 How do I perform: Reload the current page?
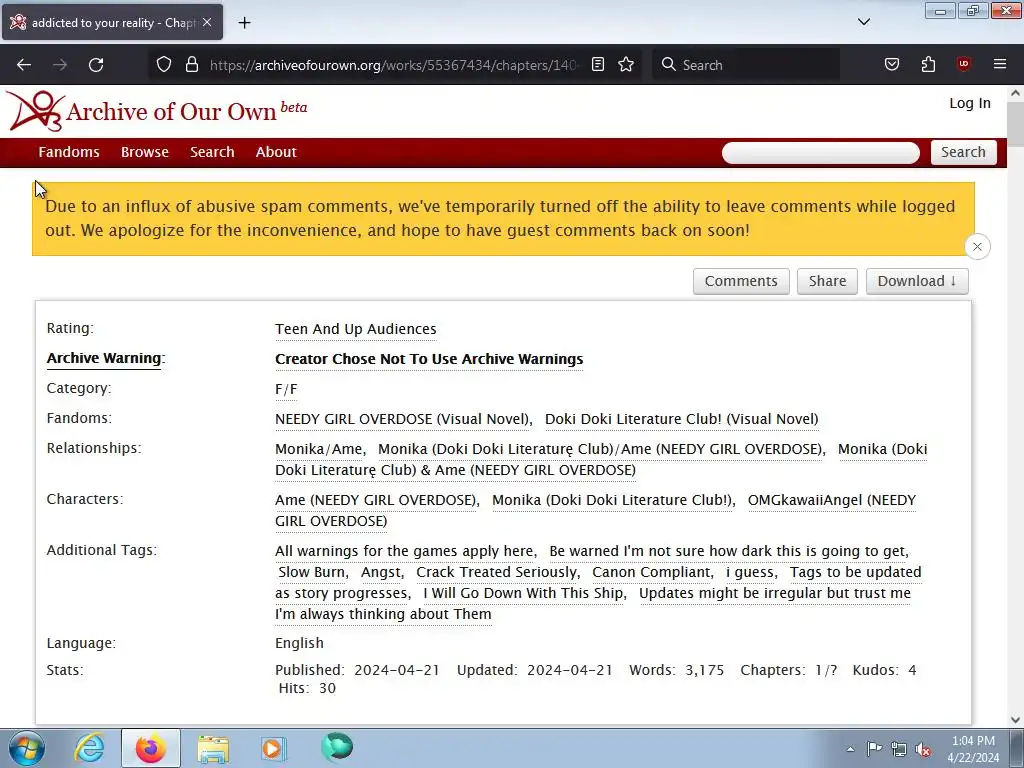(x=96, y=65)
